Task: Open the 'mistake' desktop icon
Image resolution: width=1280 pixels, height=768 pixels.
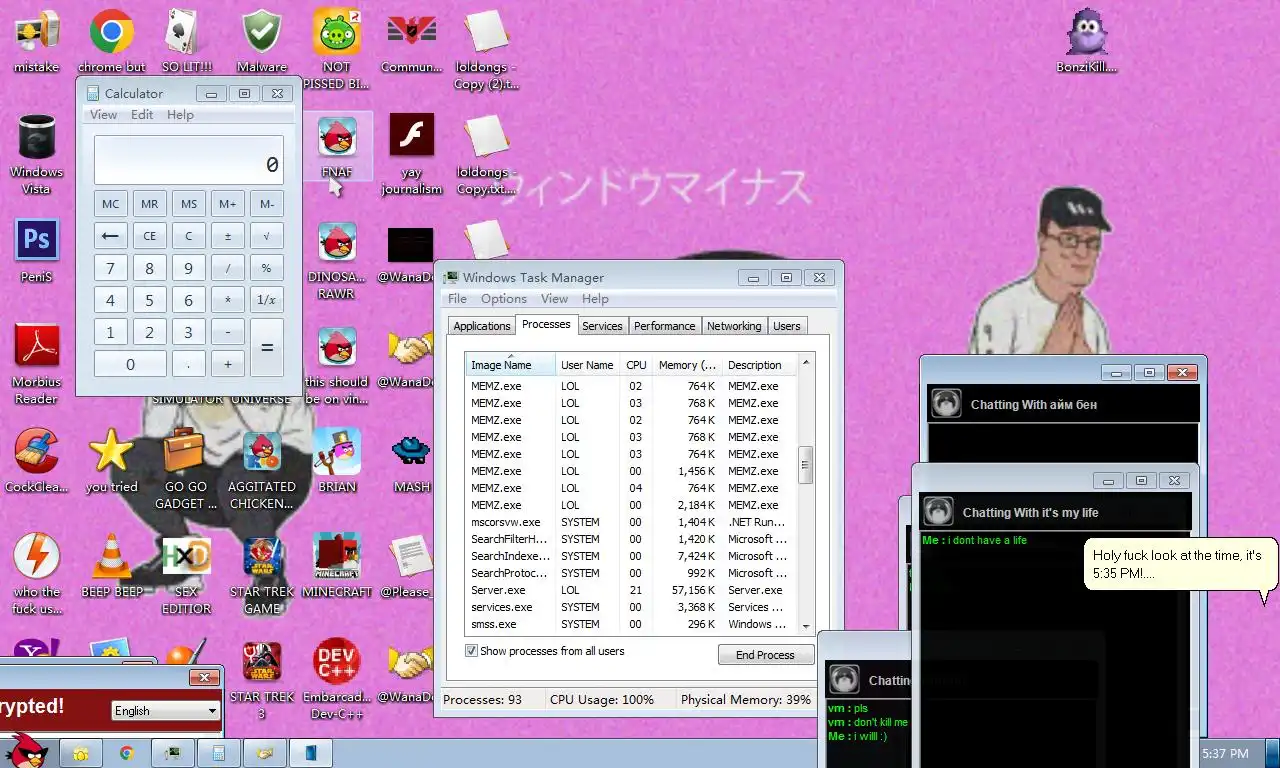Action: click(x=37, y=40)
